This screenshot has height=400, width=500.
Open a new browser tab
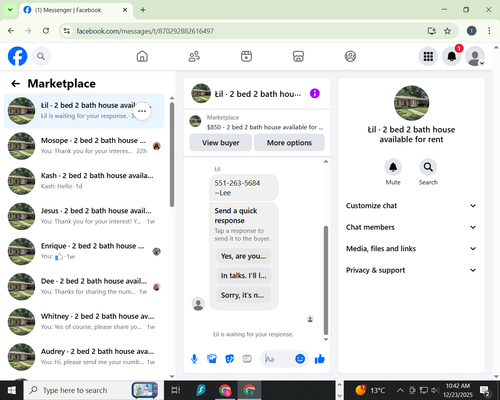[x=143, y=10]
